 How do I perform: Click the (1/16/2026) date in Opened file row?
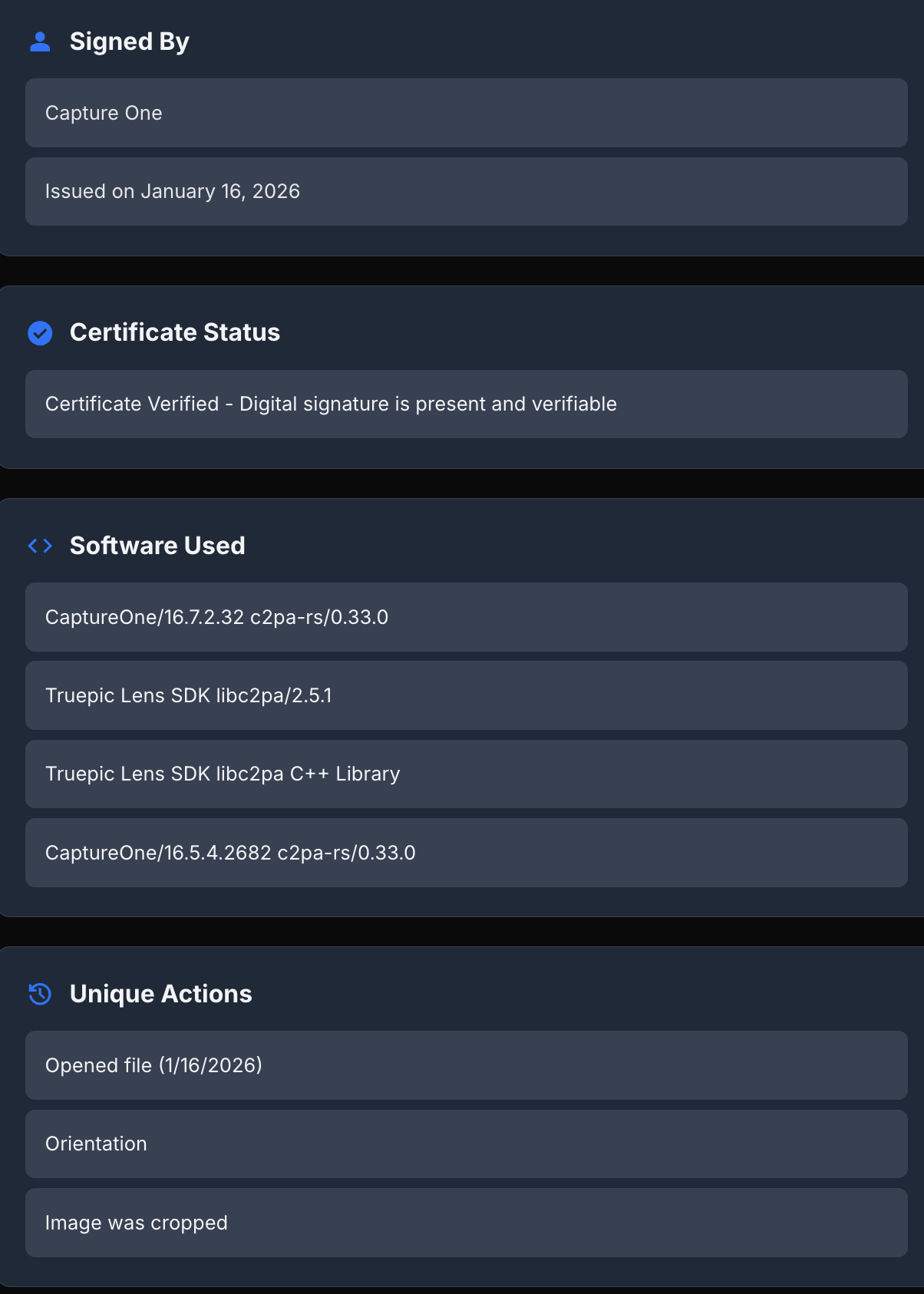[x=210, y=1065]
